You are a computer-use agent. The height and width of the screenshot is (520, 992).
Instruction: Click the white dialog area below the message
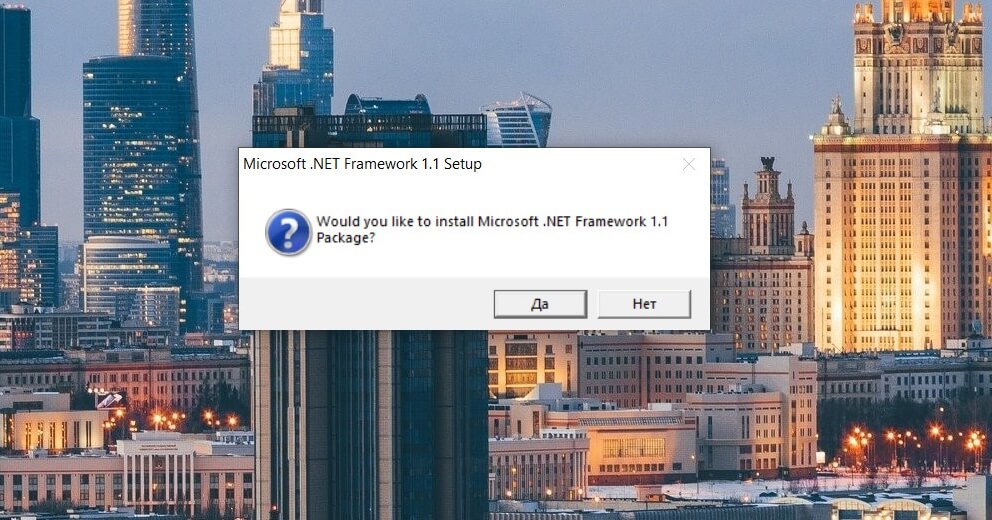click(x=474, y=263)
